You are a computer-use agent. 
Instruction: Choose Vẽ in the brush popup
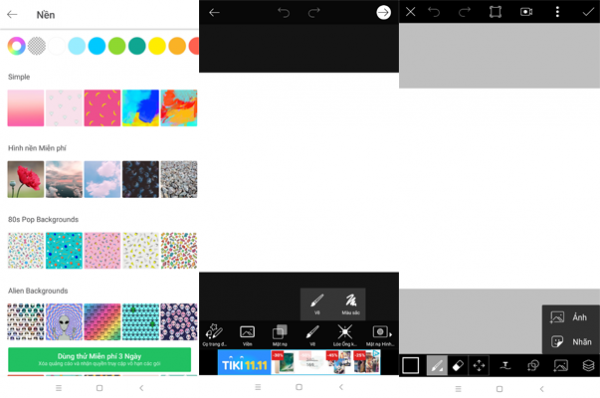click(317, 304)
